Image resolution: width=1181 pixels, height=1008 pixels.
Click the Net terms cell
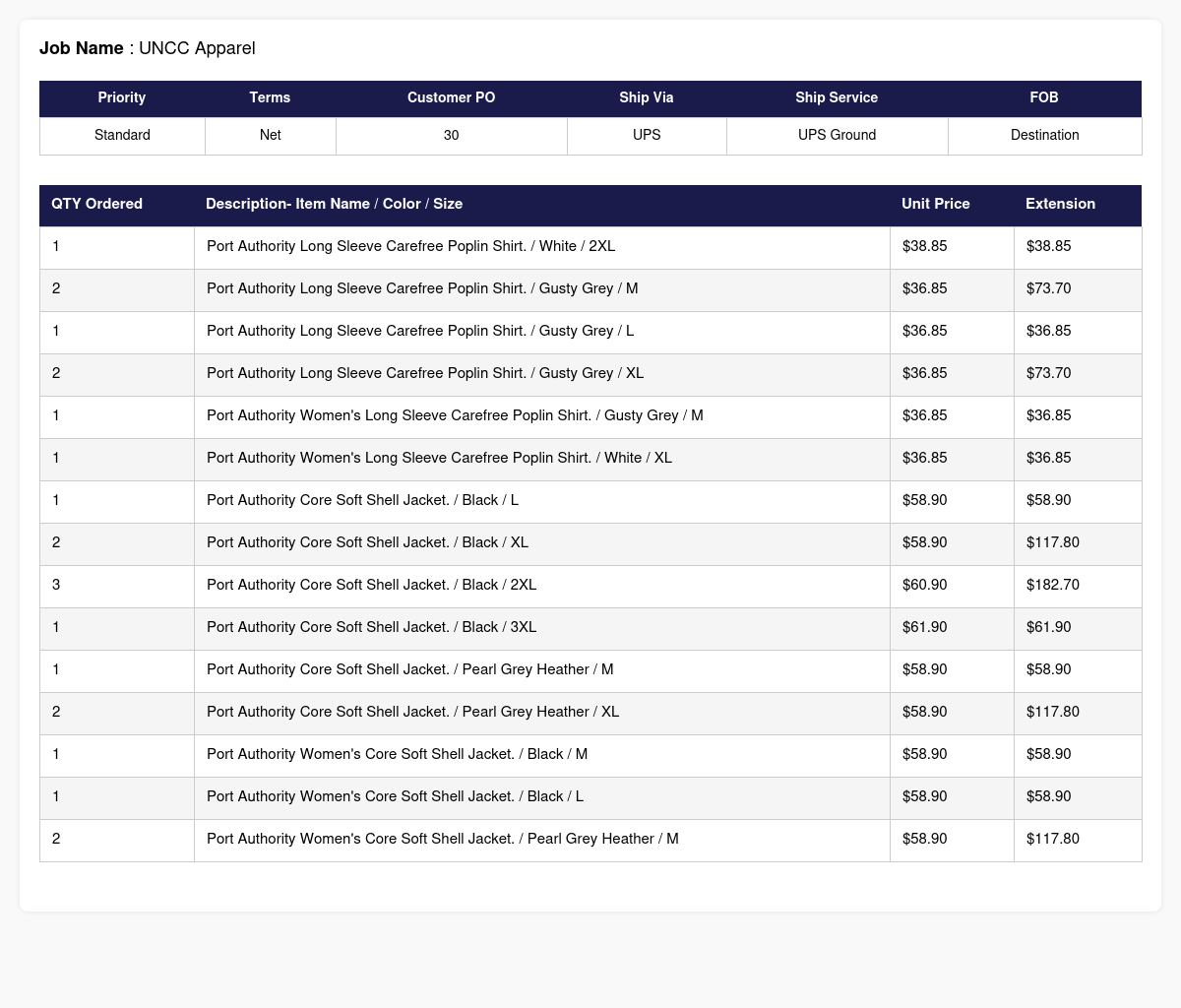click(270, 136)
